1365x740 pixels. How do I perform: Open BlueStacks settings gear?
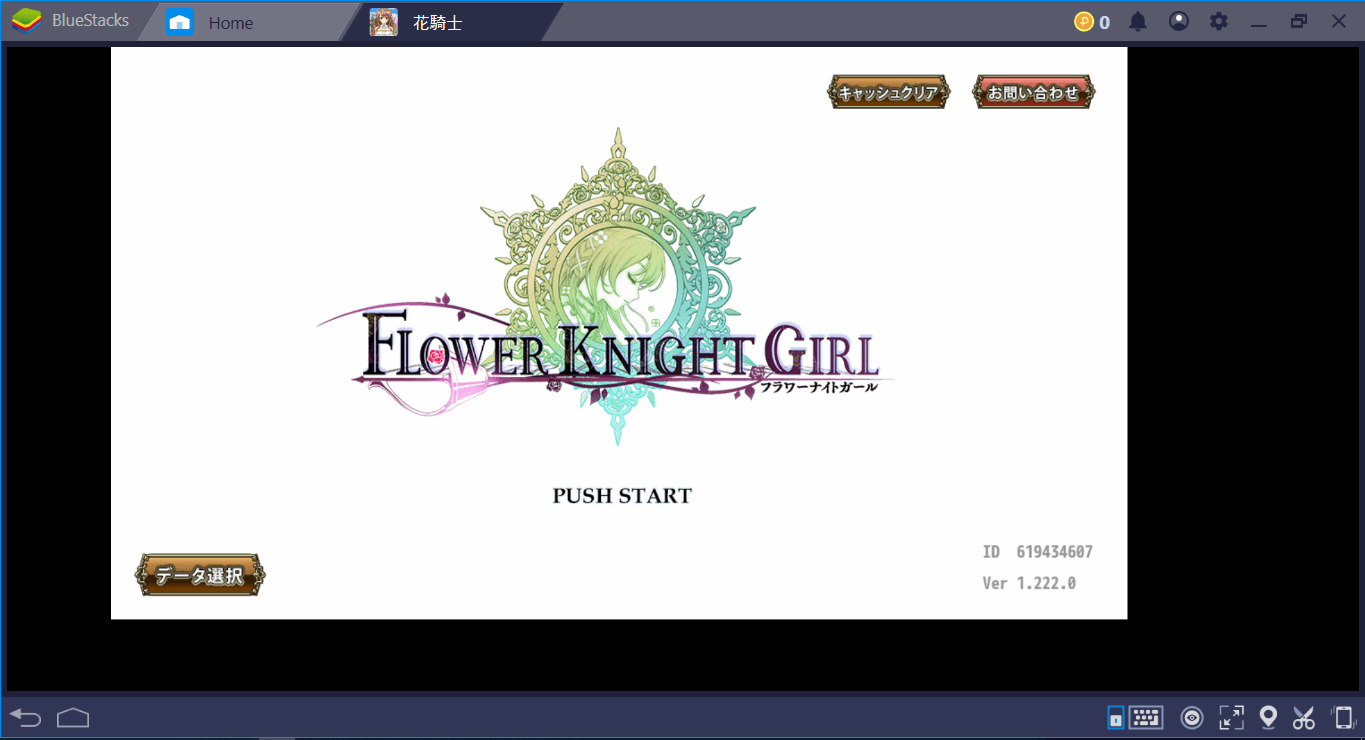coord(1219,21)
